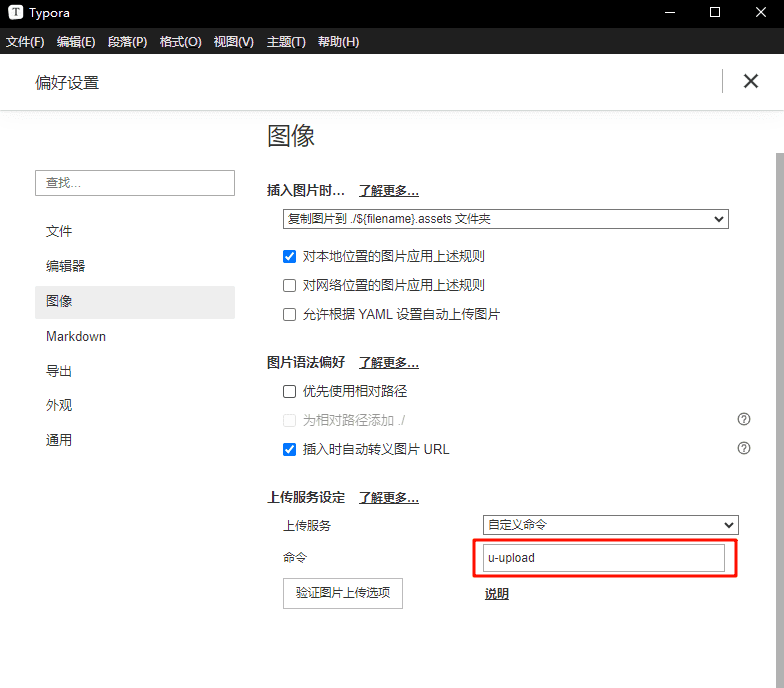
Task: Open the 主题(T) menu
Action: tap(286, 42)
